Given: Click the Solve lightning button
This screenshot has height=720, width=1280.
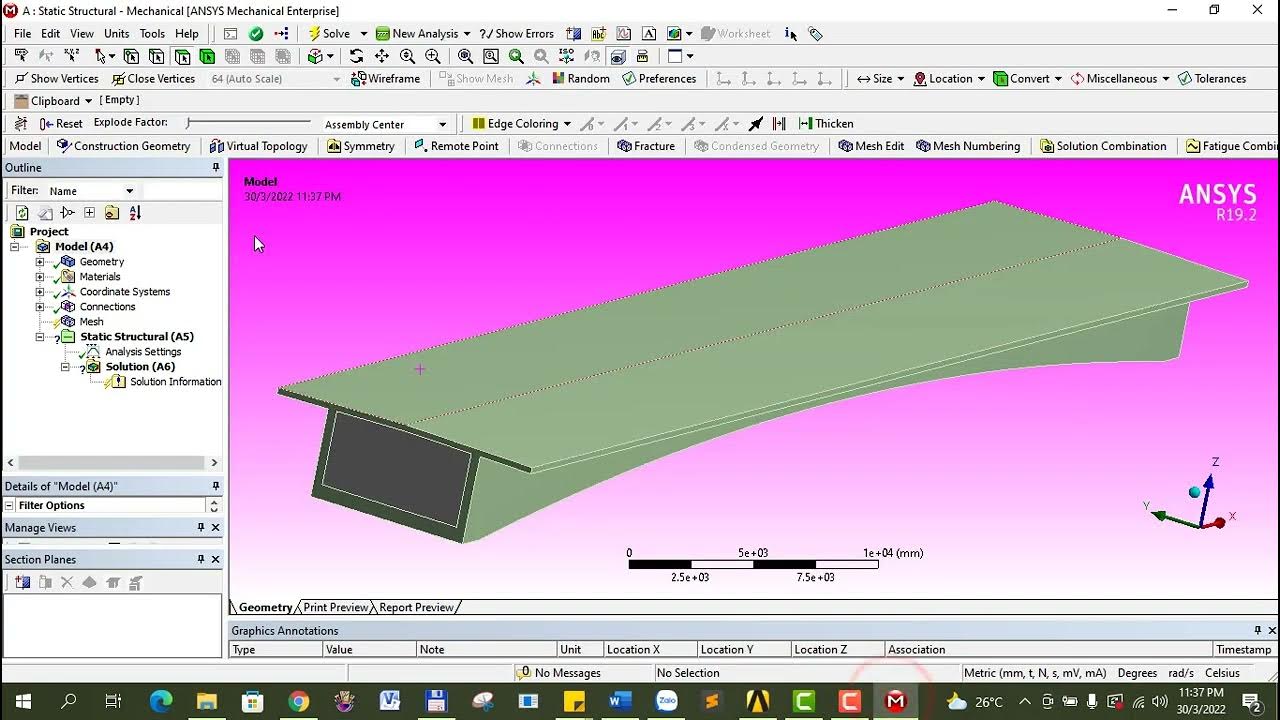Looking at the screenshot, I should 329,33.
